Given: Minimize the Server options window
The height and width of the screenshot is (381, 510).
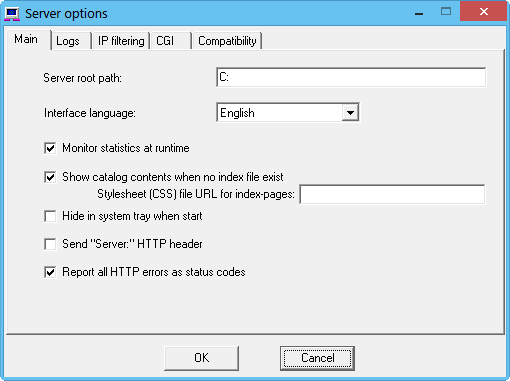Looking at the screenshot, I should tap(419, 13).
